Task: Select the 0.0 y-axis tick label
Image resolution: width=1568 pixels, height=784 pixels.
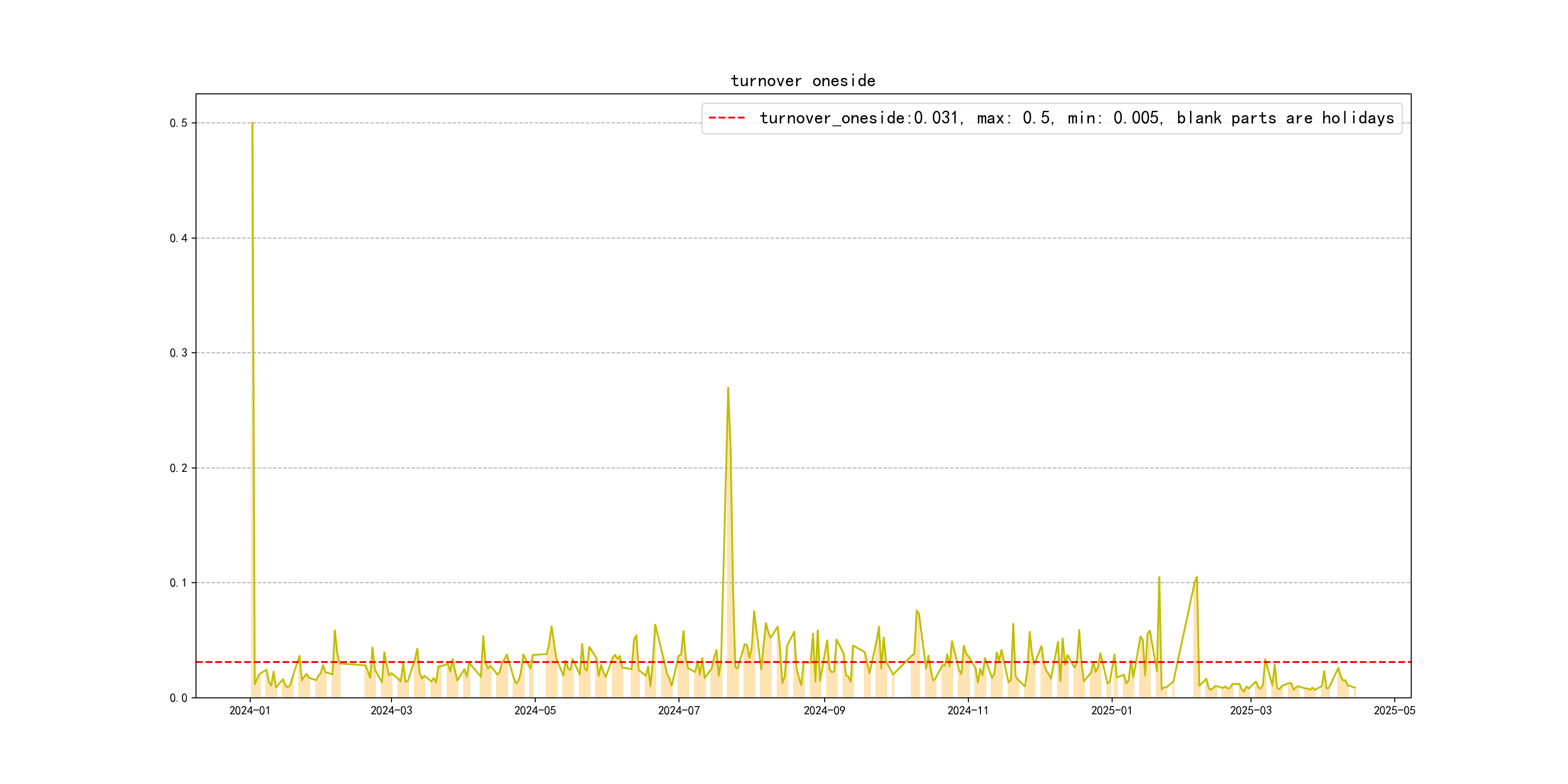Action: pos(179,697)
